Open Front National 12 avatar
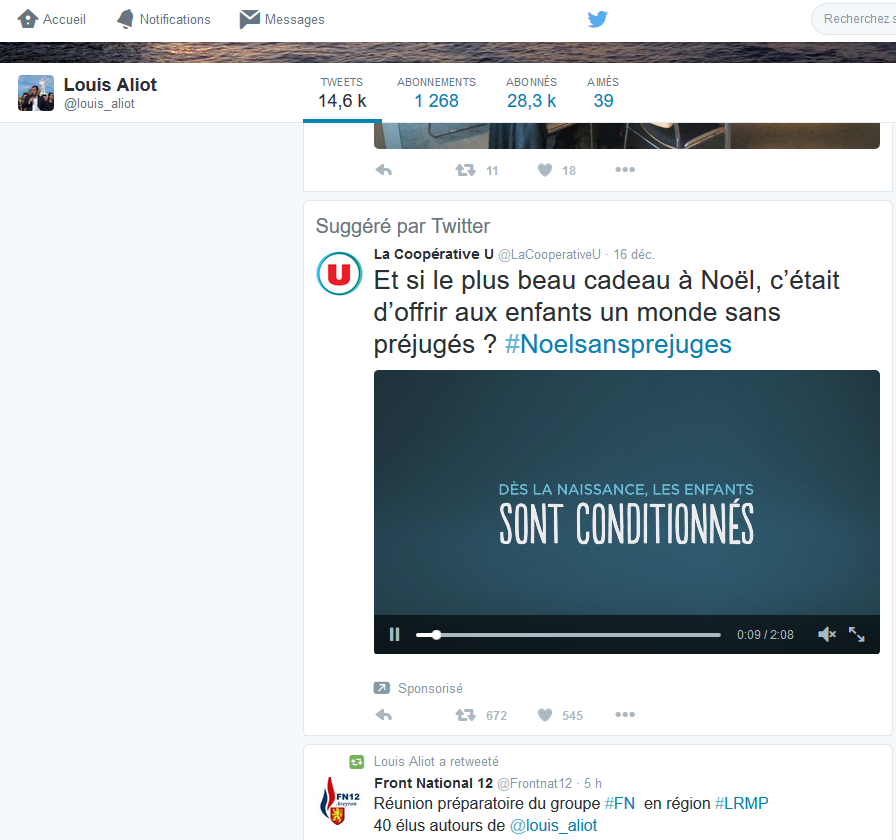Image resolution: width=896 pixels, height=840 pixels. (x=339, y=800)
